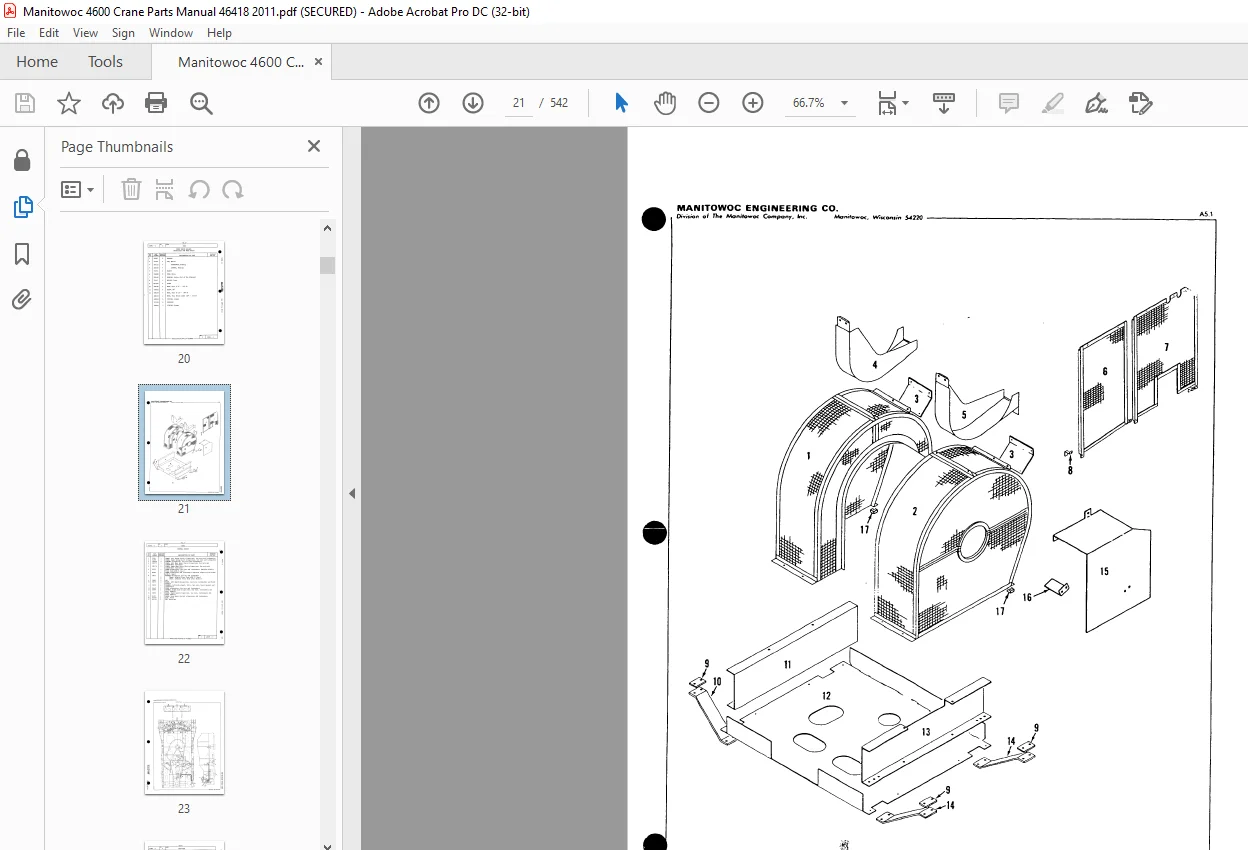Close the Page Thumbnails panel
The width and height of the screenshot is (1248, 850).
click(314, 146)
